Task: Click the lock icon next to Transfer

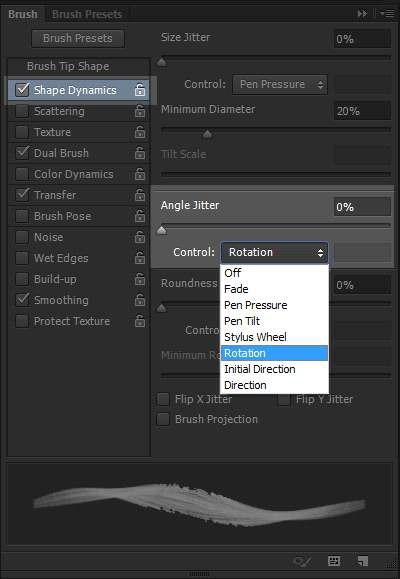Action: point(140,195)
